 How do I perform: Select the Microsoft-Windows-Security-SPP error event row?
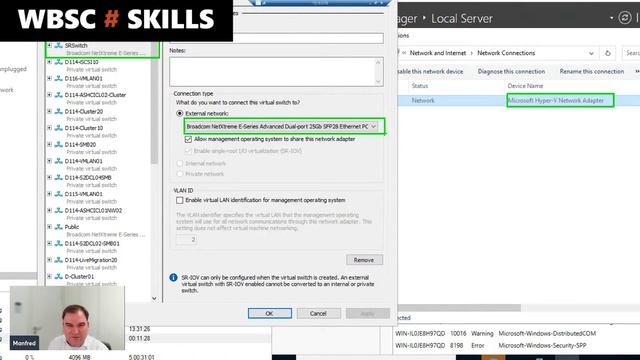point(491,345)
